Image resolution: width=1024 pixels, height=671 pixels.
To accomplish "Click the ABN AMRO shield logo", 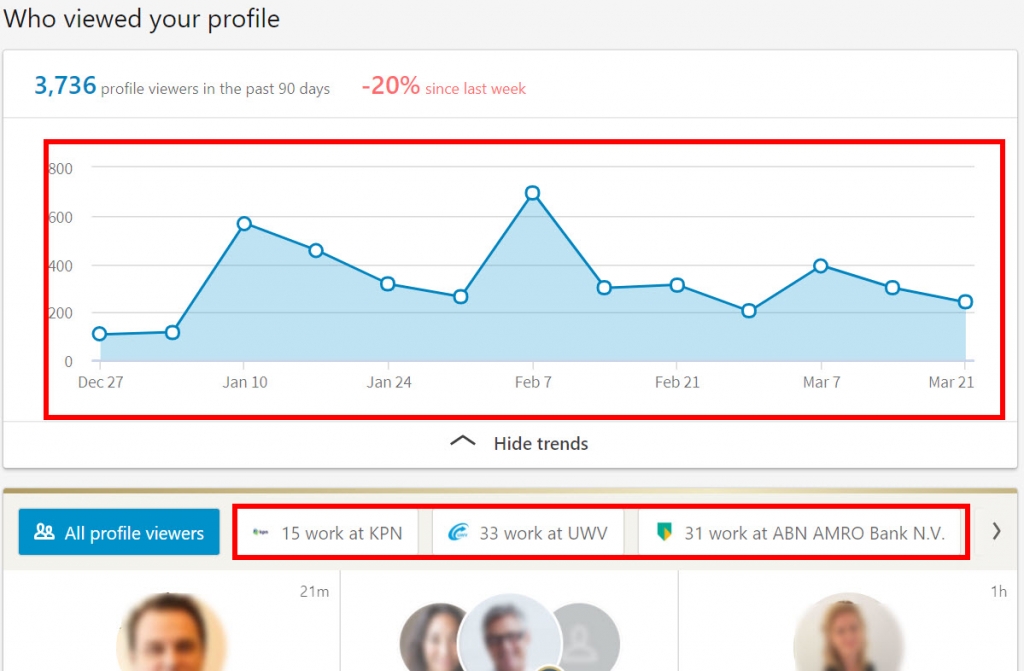I will (x=664, y=533).
